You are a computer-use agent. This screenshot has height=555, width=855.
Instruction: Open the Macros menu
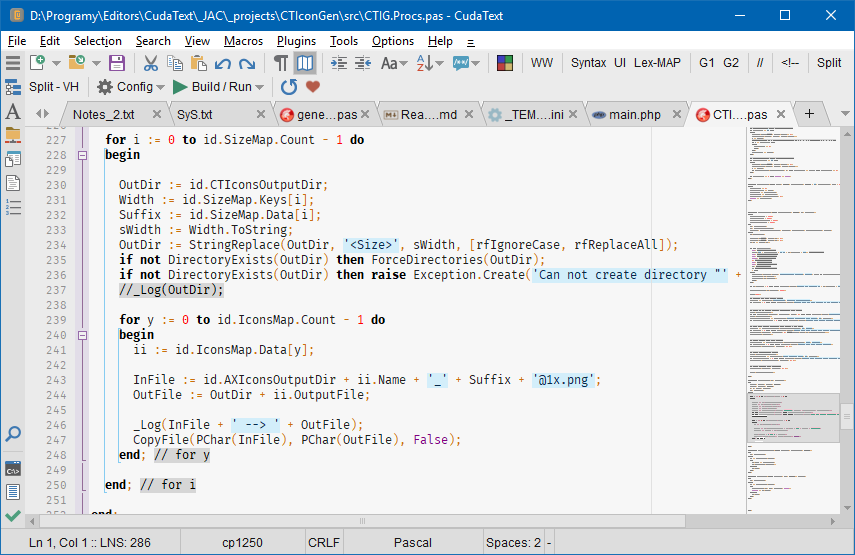pyautogui.click(x=243, y=41)
